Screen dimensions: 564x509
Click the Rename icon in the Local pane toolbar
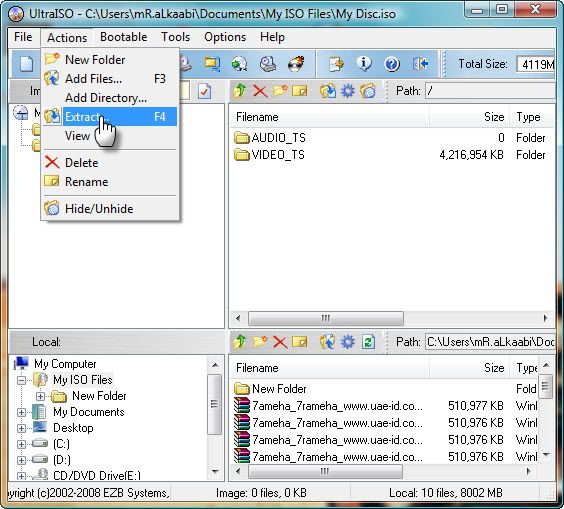pyautogui.click(x=300, y=342)
